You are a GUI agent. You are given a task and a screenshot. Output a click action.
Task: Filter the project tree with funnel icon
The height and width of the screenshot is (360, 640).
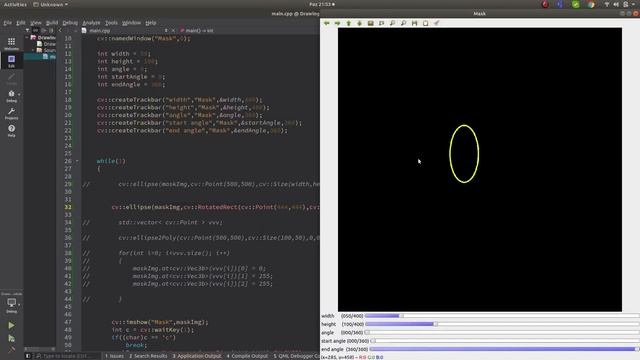[28, 31]
